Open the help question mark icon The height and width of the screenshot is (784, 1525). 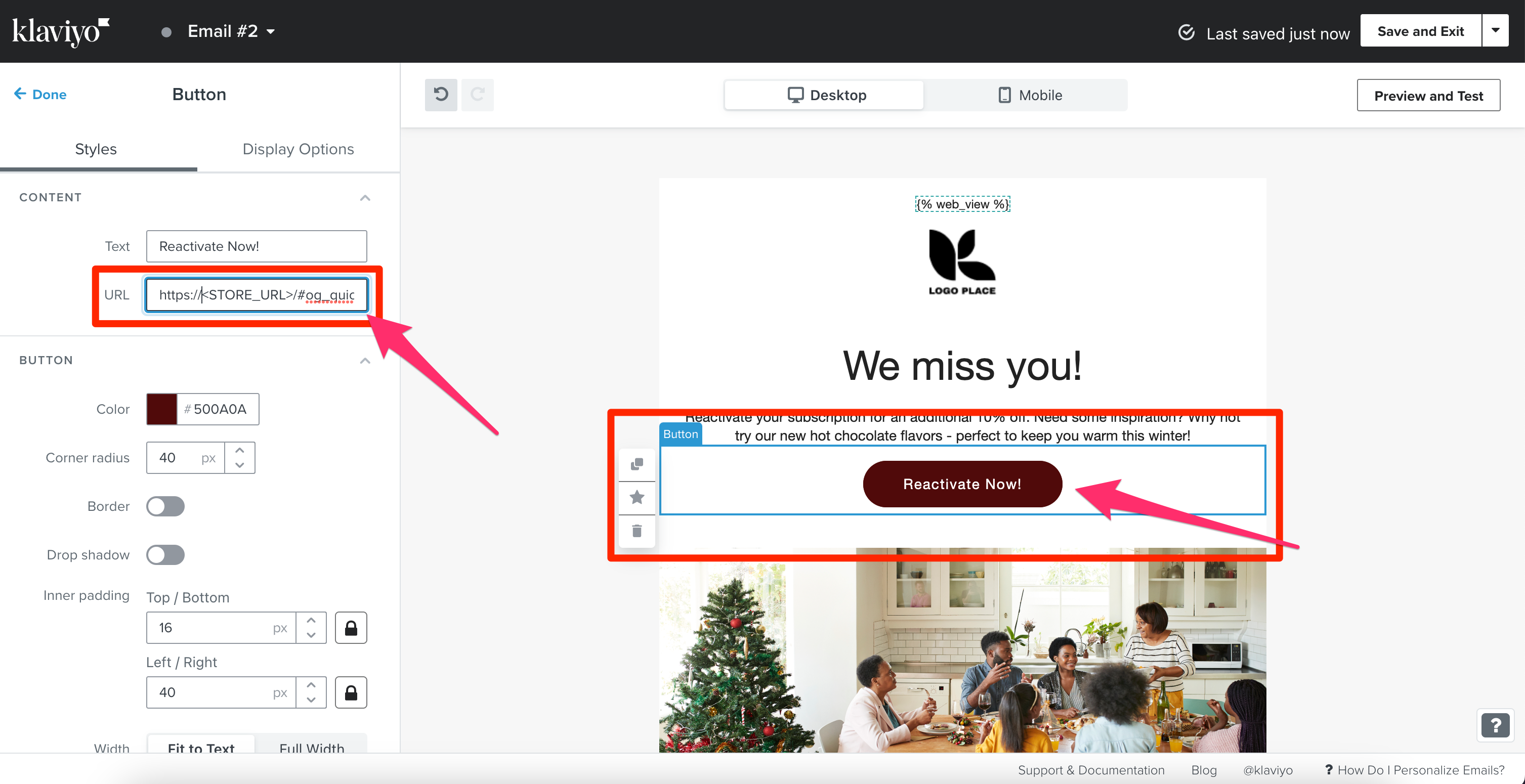point(1495,724)
